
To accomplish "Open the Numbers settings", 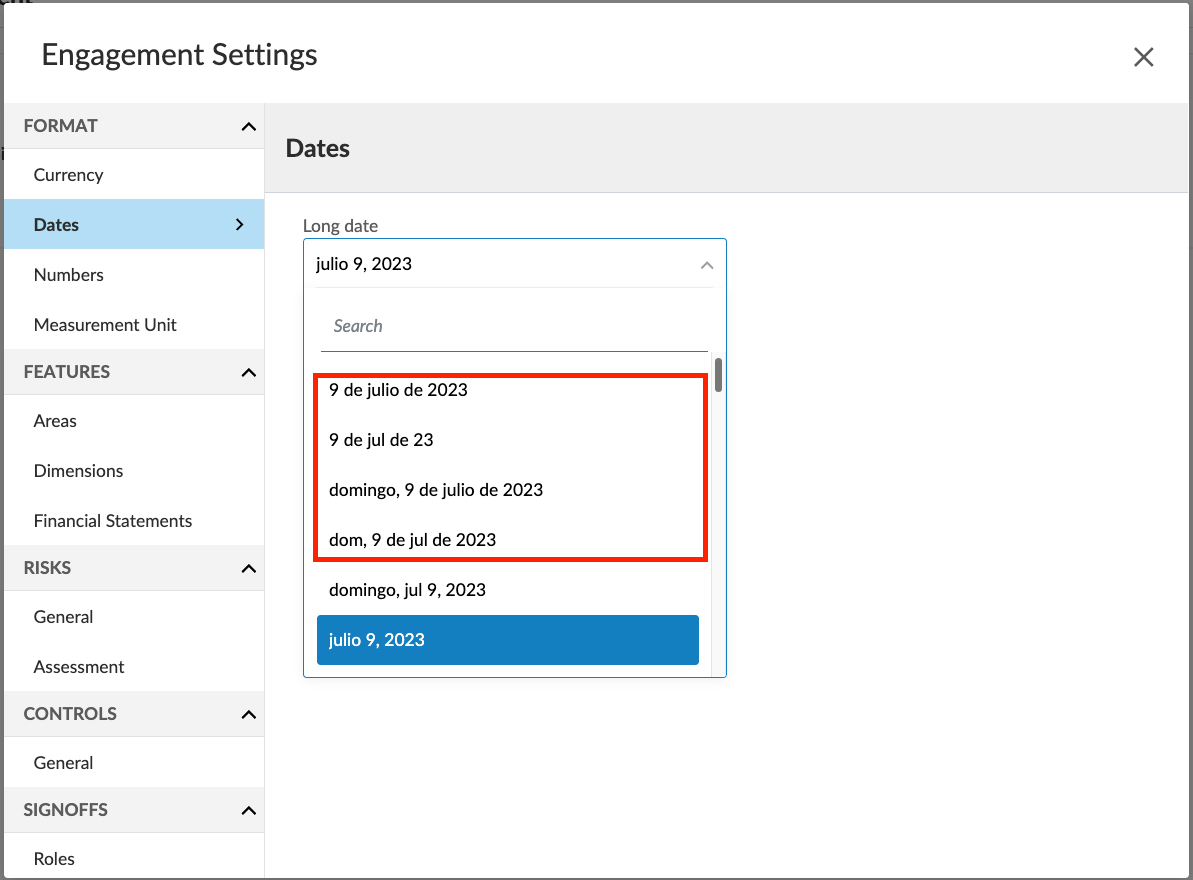I will (x=134, y=275).
